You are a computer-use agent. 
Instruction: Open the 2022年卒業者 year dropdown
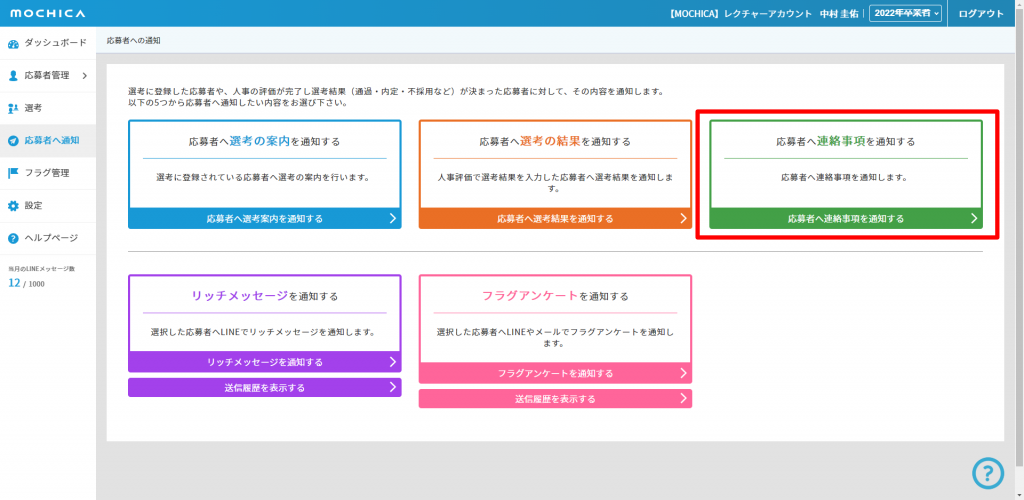pos(905,13)
